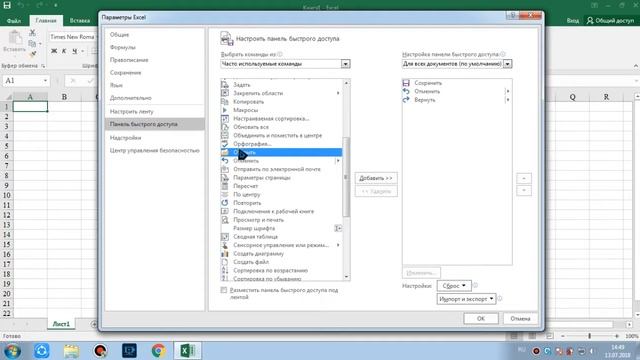Open the Name Box A1 dropdown arrow
The image size is (640, 360).
coord(45,81)
